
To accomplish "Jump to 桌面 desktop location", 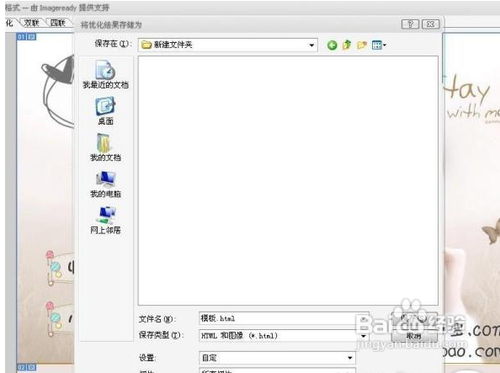I will 105,111.
